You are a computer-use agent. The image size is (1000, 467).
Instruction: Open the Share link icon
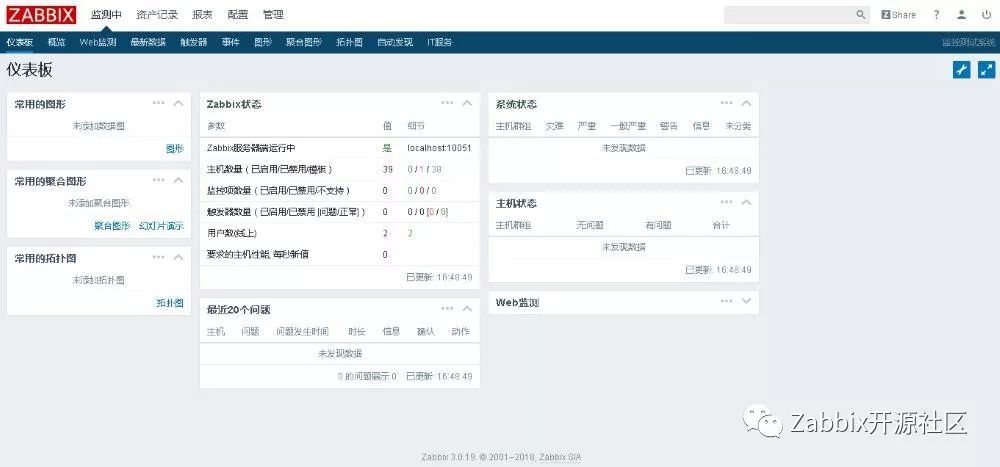pos(899,15)
